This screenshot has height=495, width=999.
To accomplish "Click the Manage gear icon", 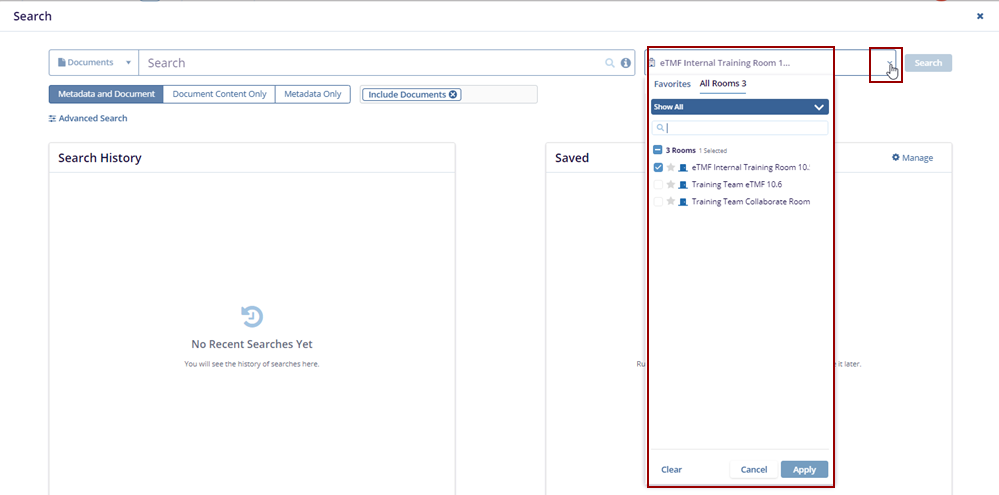I will [896, 158].
